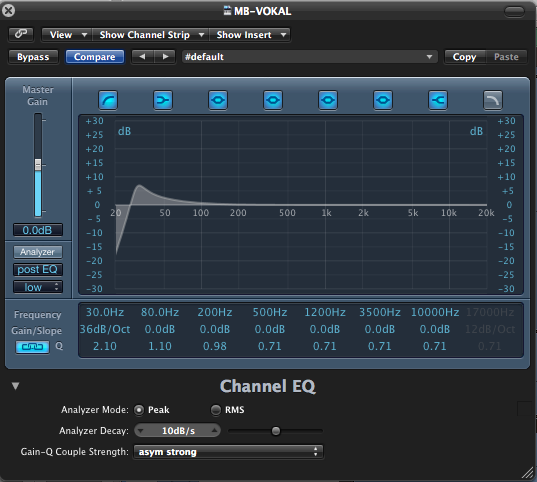Toggle the Compare button

tap(95, 57)
